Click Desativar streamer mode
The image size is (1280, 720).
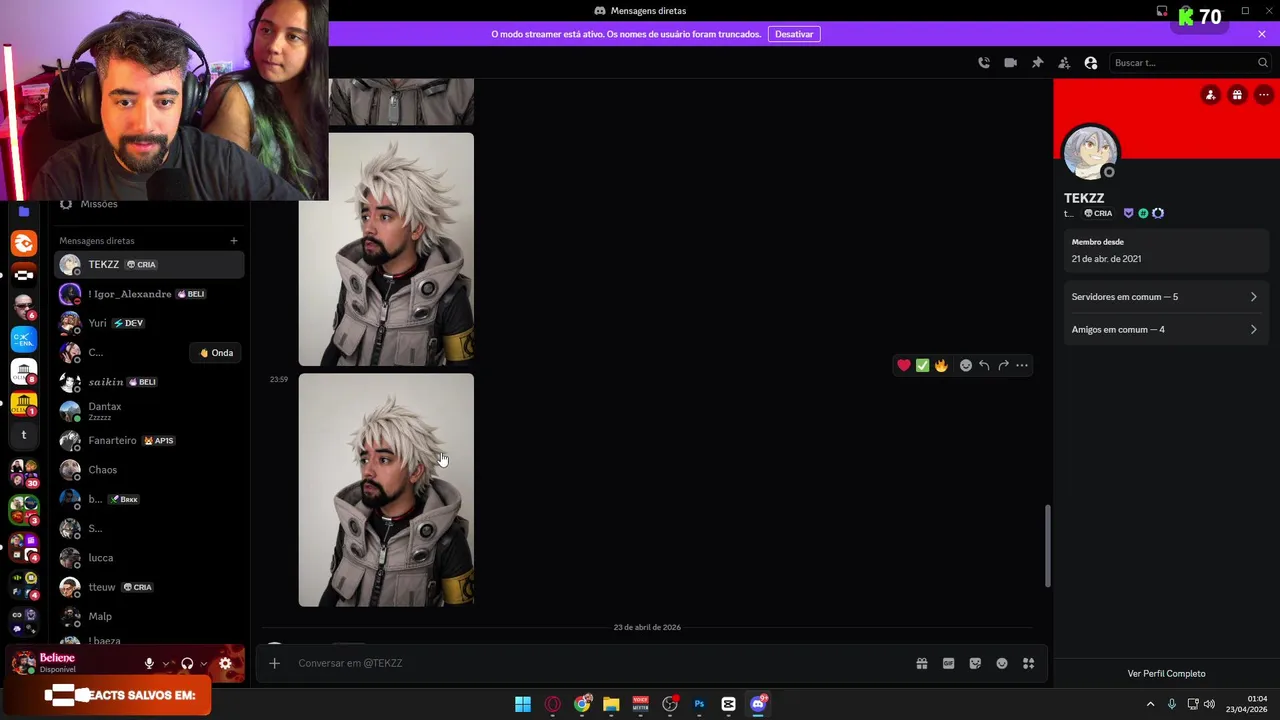(794, 34)
